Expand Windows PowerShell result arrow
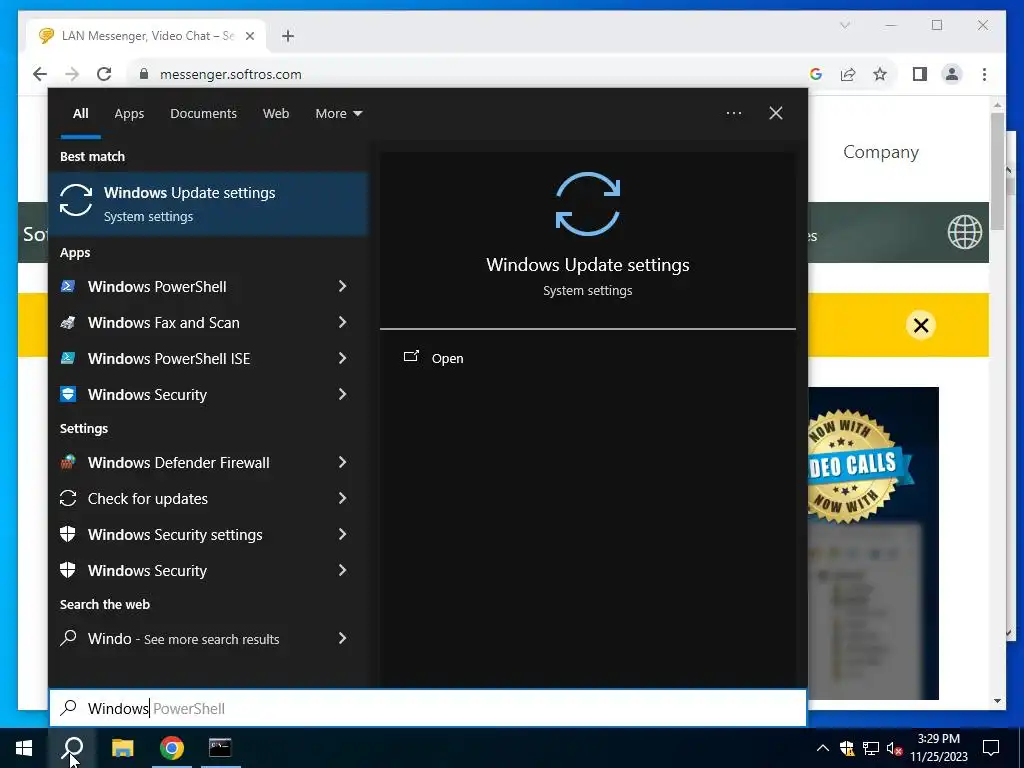 click(x=342, y=286)
